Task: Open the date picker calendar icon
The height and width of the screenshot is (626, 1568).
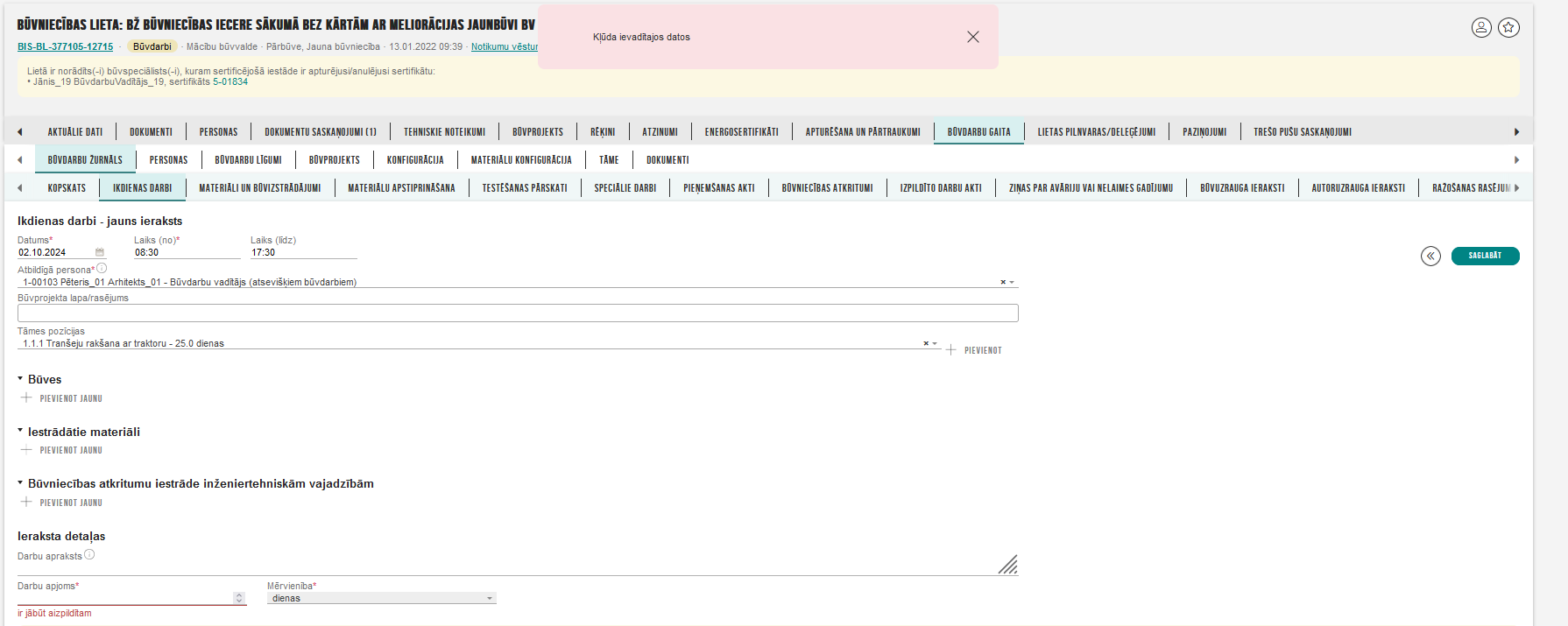Action: point(100,253)
